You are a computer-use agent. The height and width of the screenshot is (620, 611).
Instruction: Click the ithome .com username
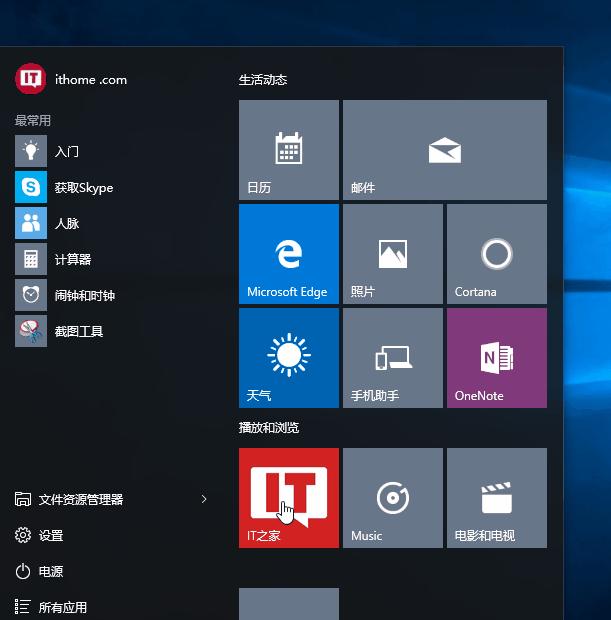click(x=91, y=79)
